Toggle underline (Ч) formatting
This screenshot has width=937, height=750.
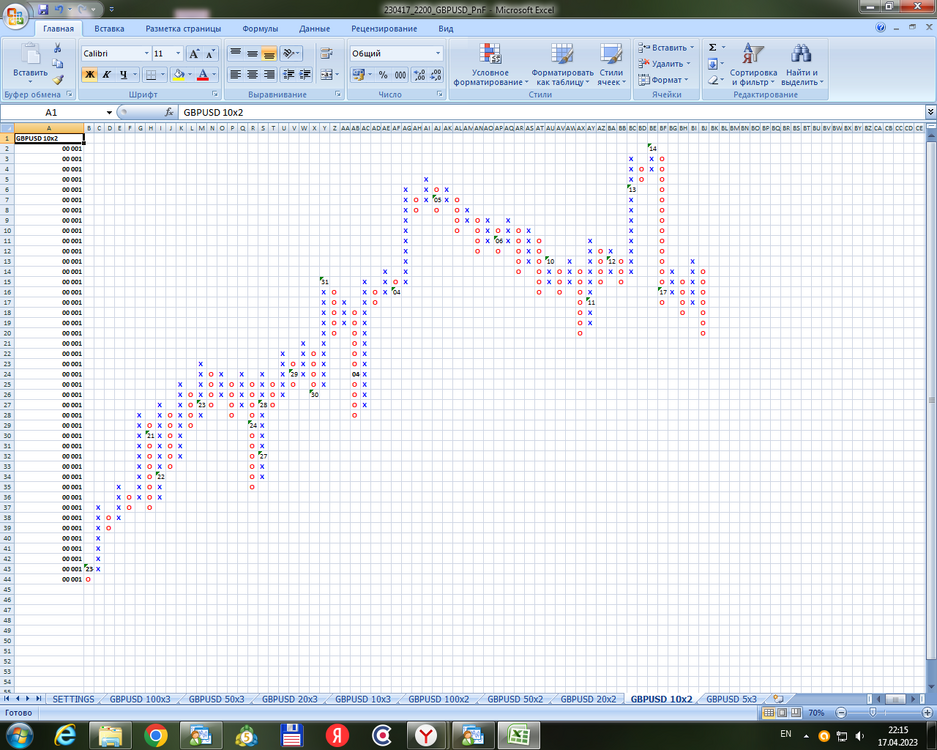[x=123, y=75]
